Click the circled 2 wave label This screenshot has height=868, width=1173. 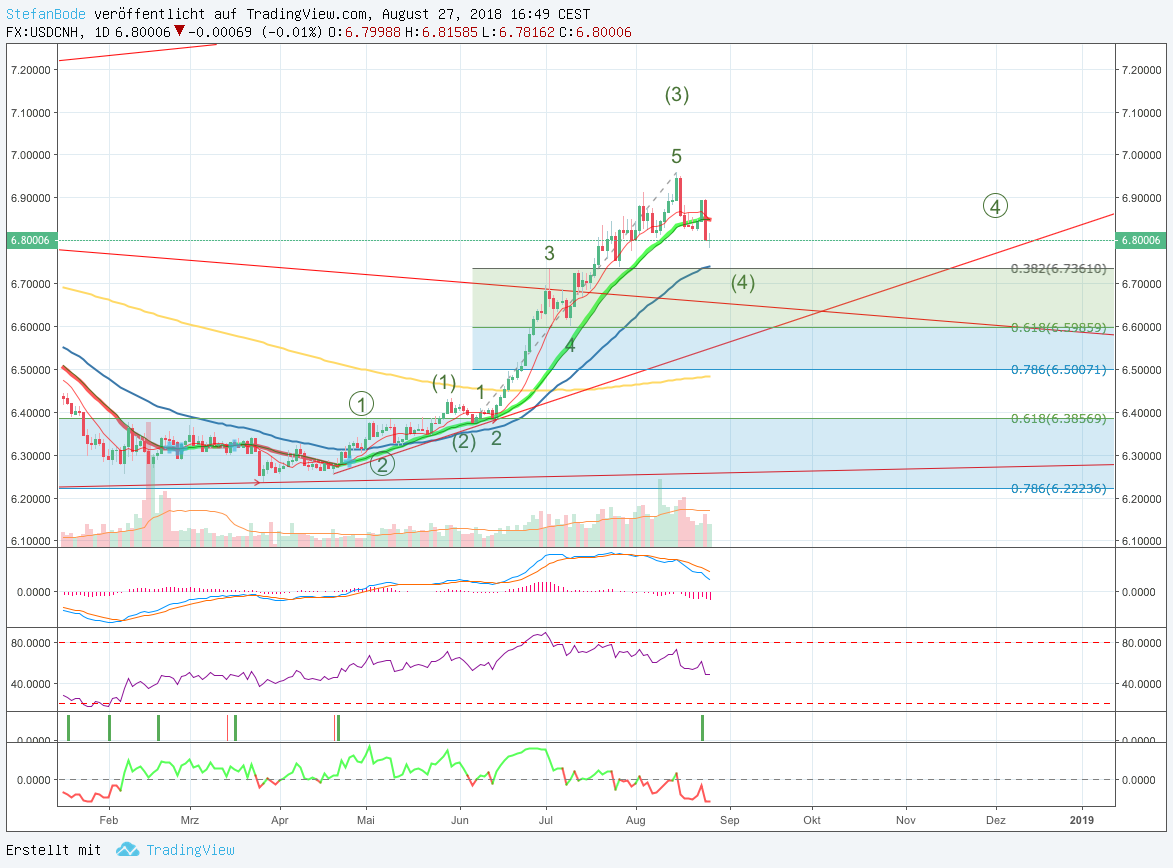[382, 464]
